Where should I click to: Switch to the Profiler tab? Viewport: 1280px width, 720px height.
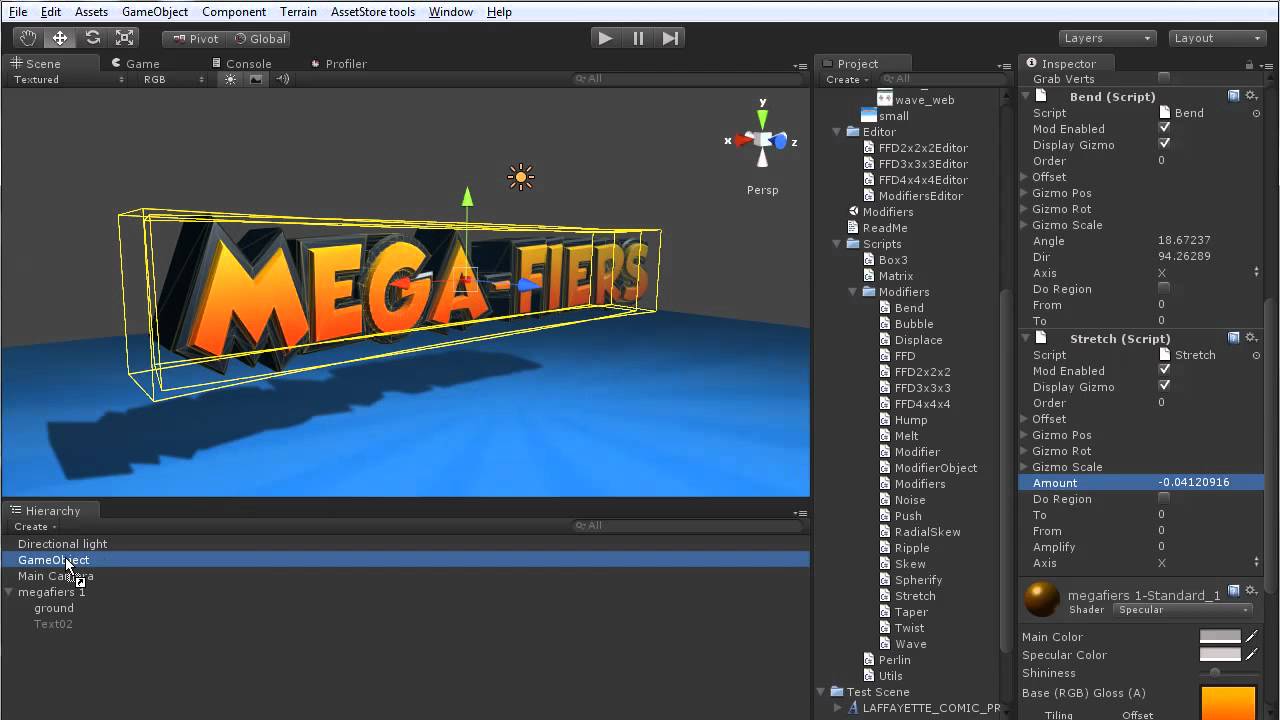(338, 63)
